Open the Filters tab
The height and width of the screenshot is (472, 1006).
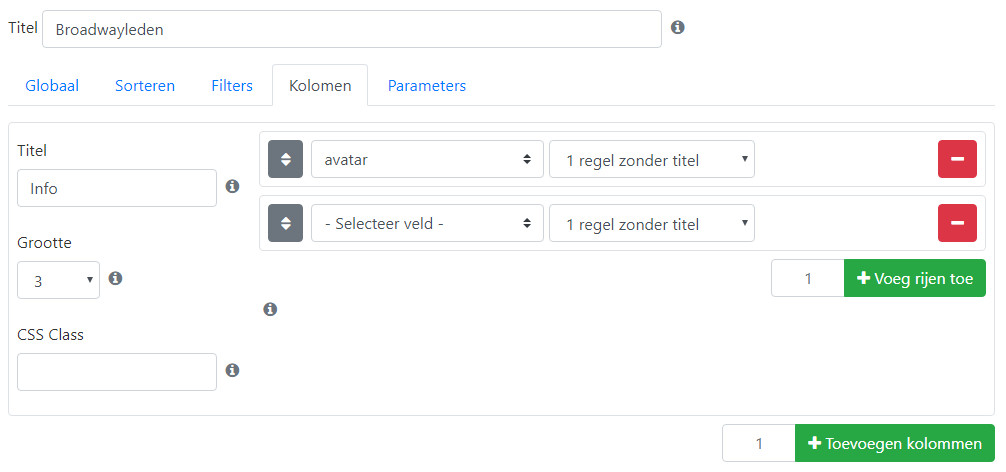[232, 85]
